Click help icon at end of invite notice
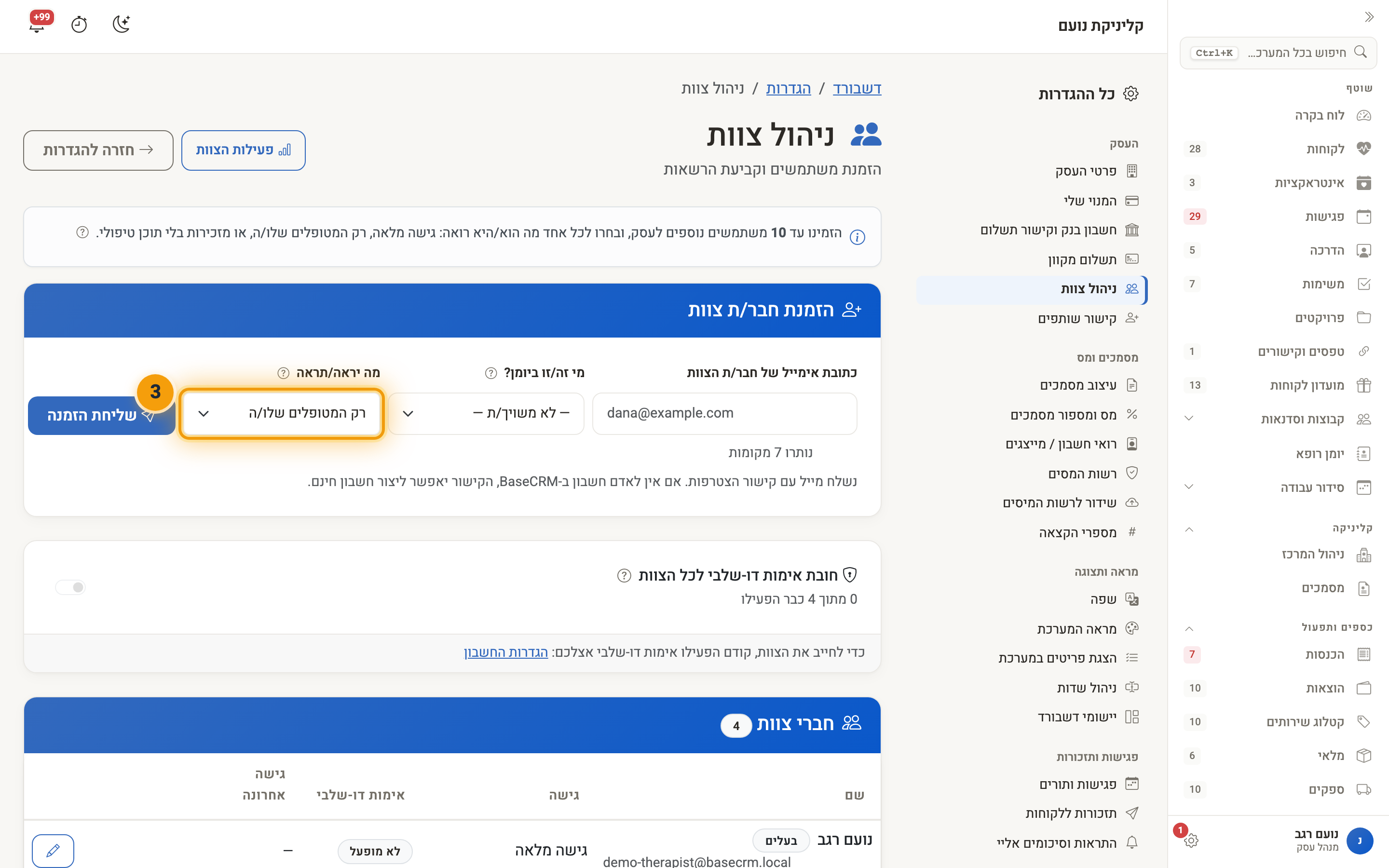The image size is (1389, 868). tap(82, 232)
